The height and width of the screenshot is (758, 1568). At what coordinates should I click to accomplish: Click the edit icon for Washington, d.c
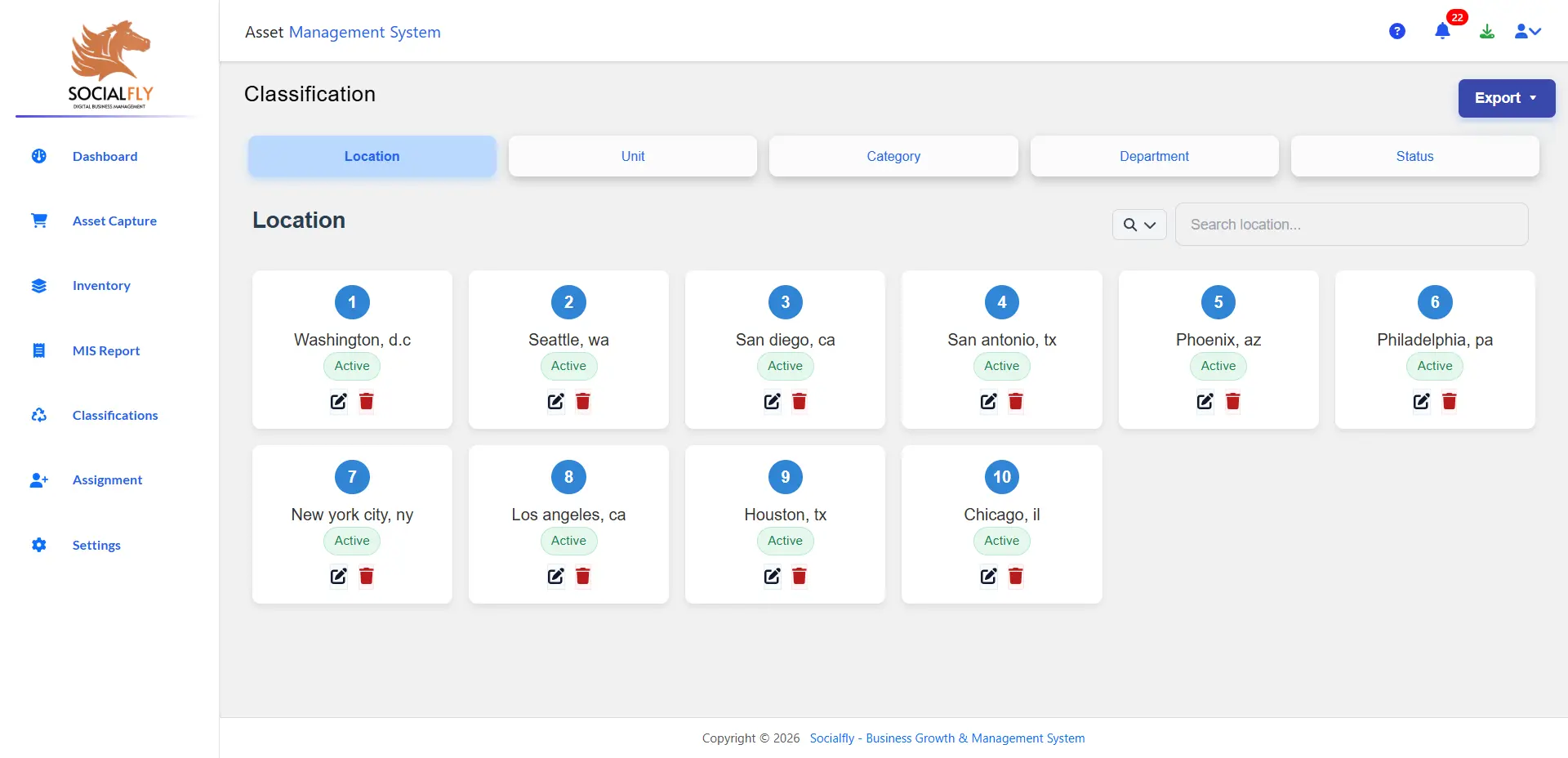point(338,401)
